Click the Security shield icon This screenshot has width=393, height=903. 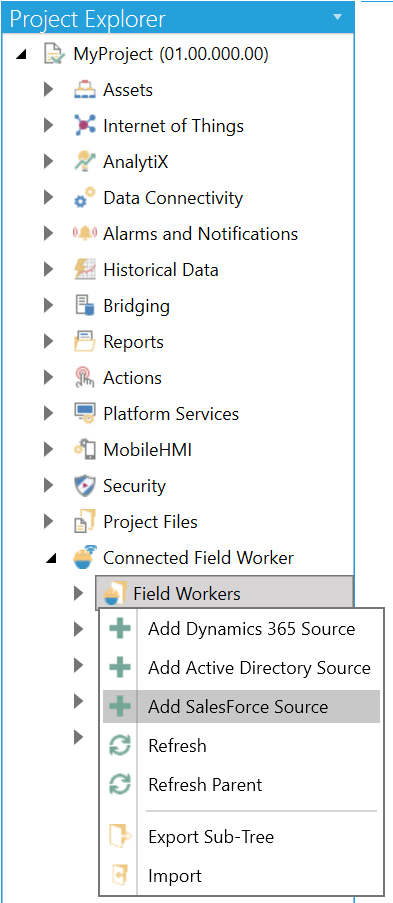85,485
